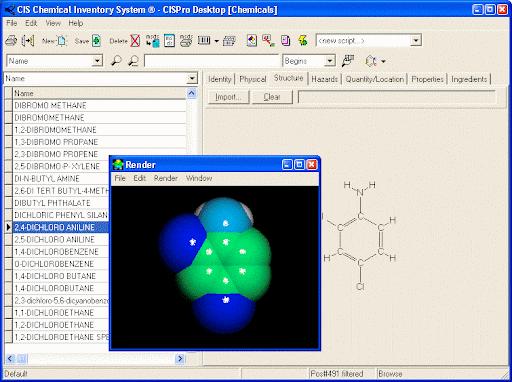Click the New record icon

(x=62, y=41)
